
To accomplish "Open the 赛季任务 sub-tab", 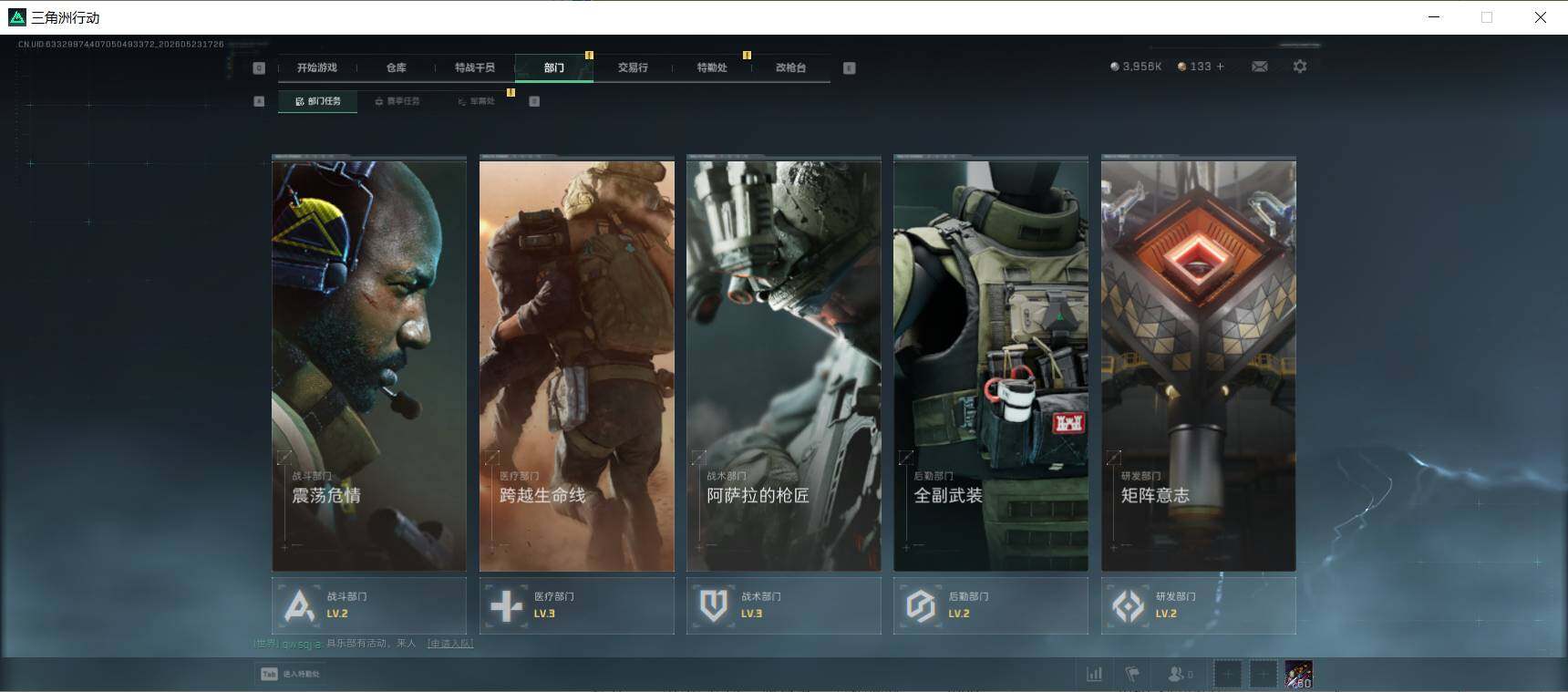I will click(x=397, y=101).
